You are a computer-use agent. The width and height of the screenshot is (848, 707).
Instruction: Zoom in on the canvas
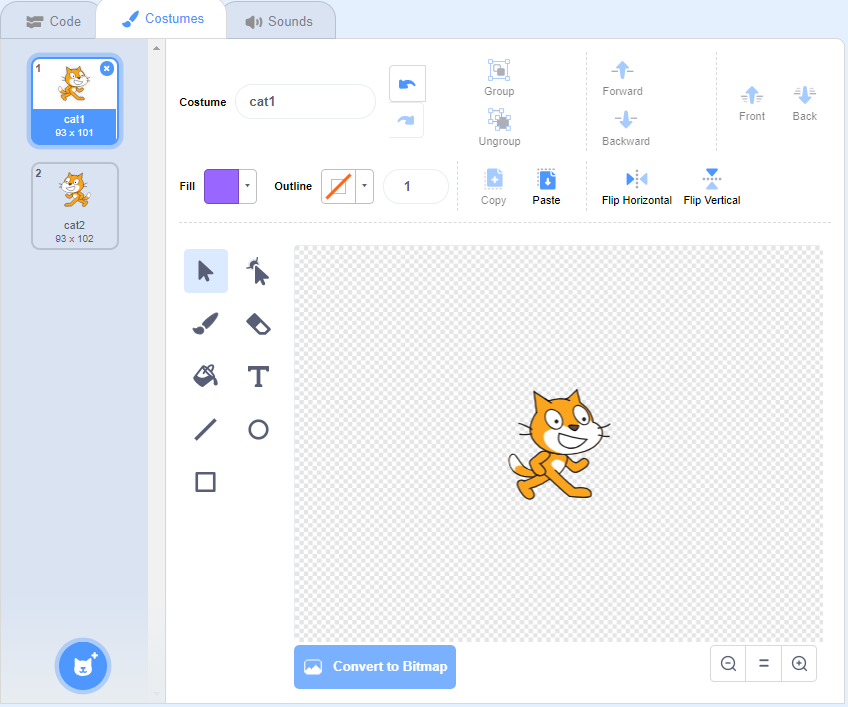click(799, 663)
